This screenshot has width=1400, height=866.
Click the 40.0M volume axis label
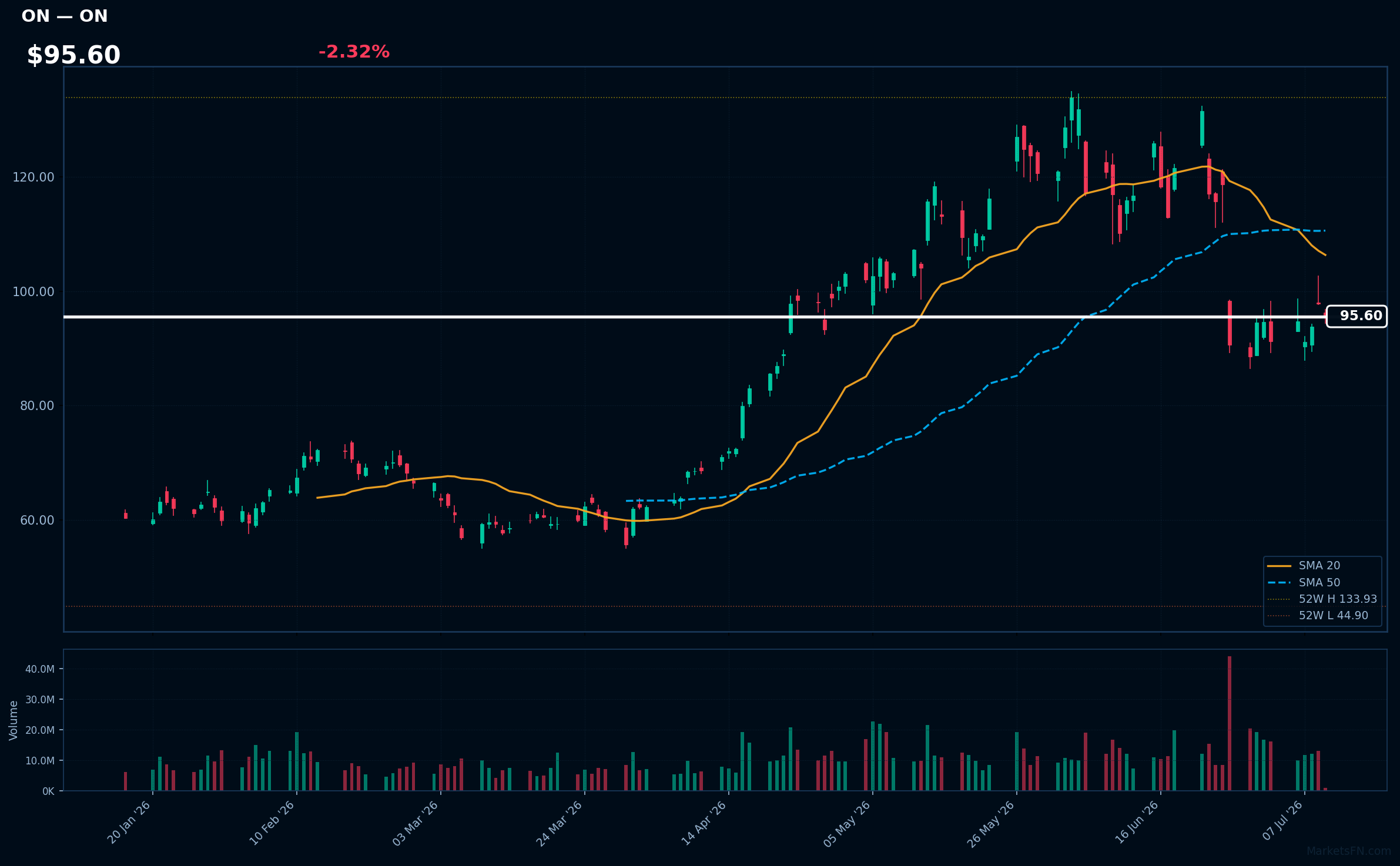40,669
